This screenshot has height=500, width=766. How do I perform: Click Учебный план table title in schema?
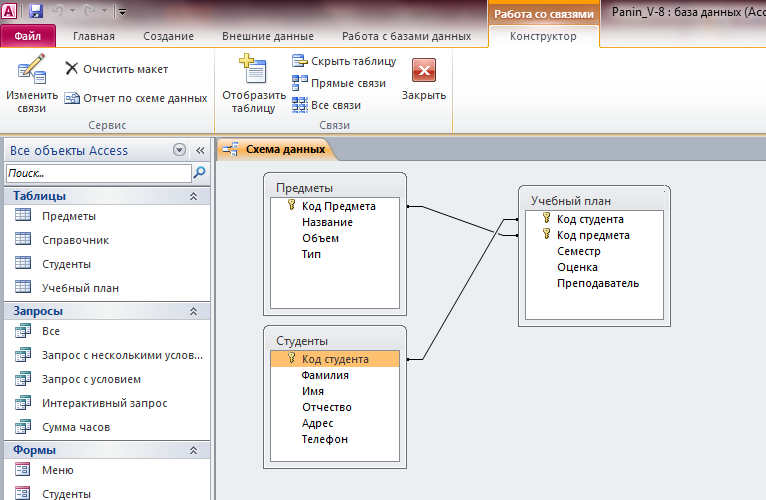pyautogui.click(x=571, y=201)
